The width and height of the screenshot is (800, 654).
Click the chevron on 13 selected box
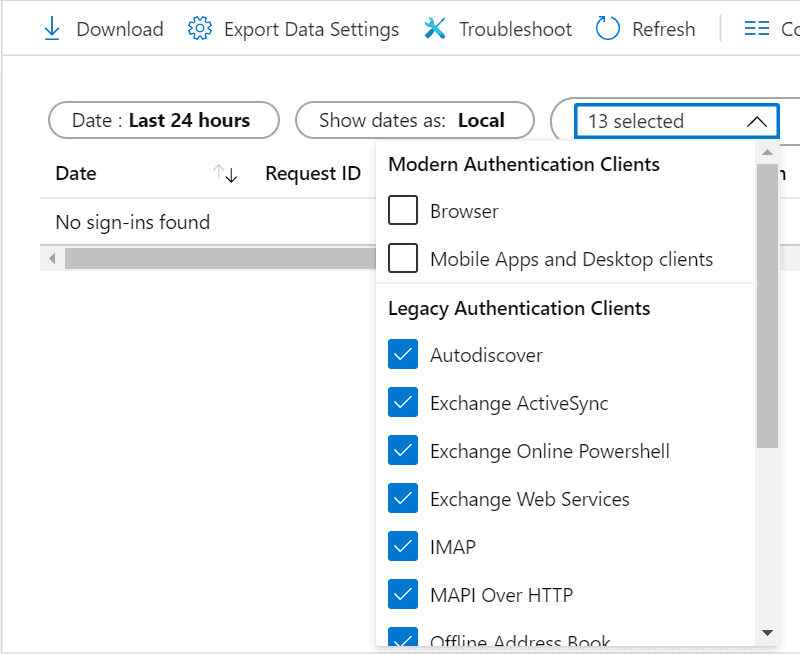tap(757, 122)
